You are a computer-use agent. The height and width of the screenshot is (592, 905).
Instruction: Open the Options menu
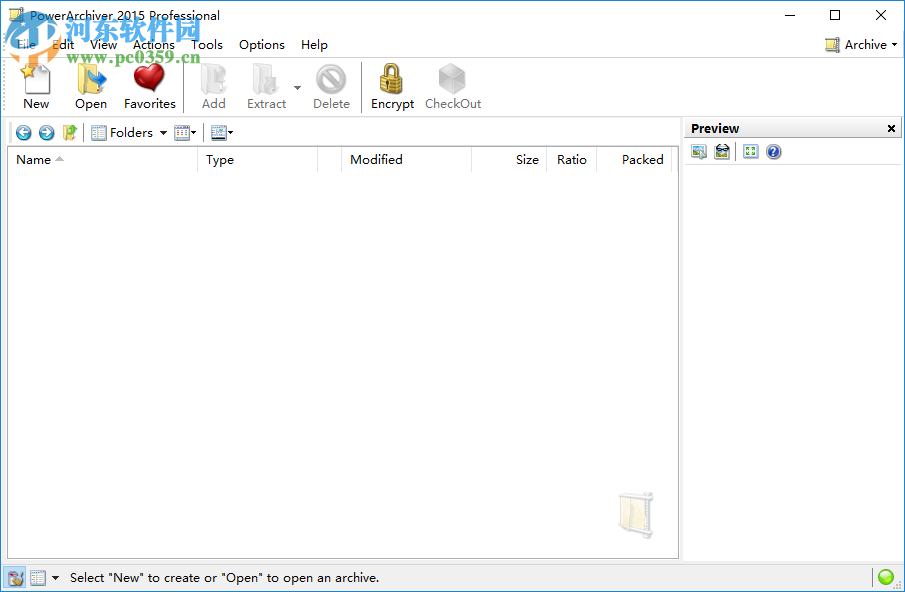click(x=261, y=44)
